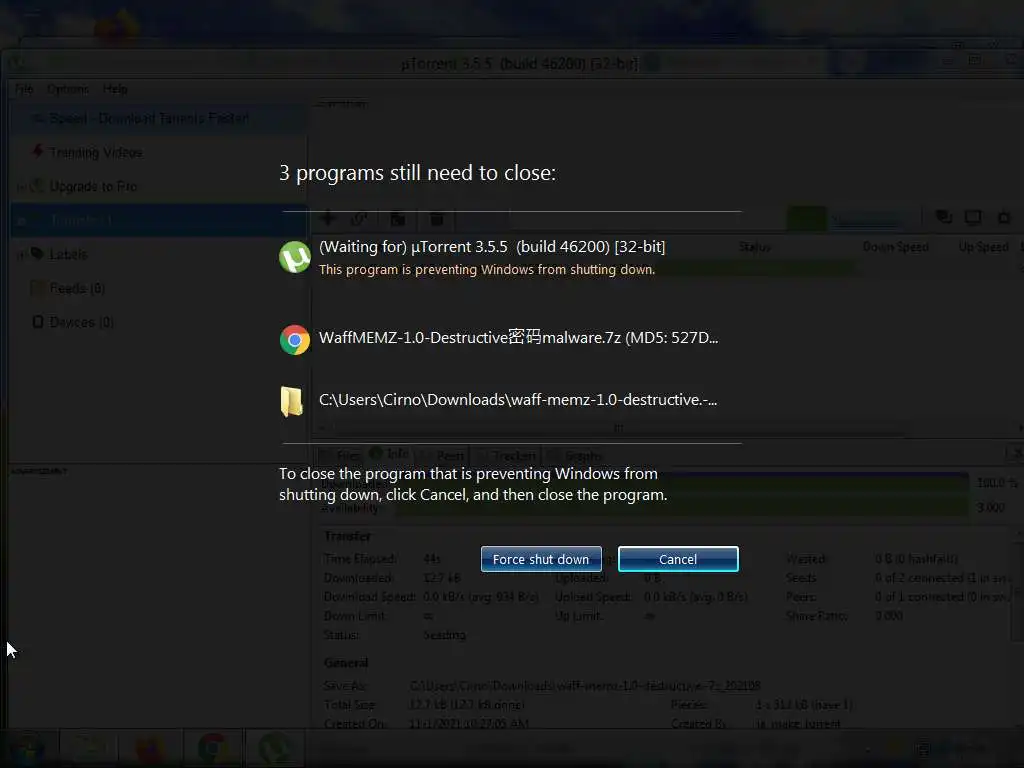The image size is (1024, 768).
Task: Select Upgrade to Pro in µTorrent sidebar
Action: tap(93, 186)
